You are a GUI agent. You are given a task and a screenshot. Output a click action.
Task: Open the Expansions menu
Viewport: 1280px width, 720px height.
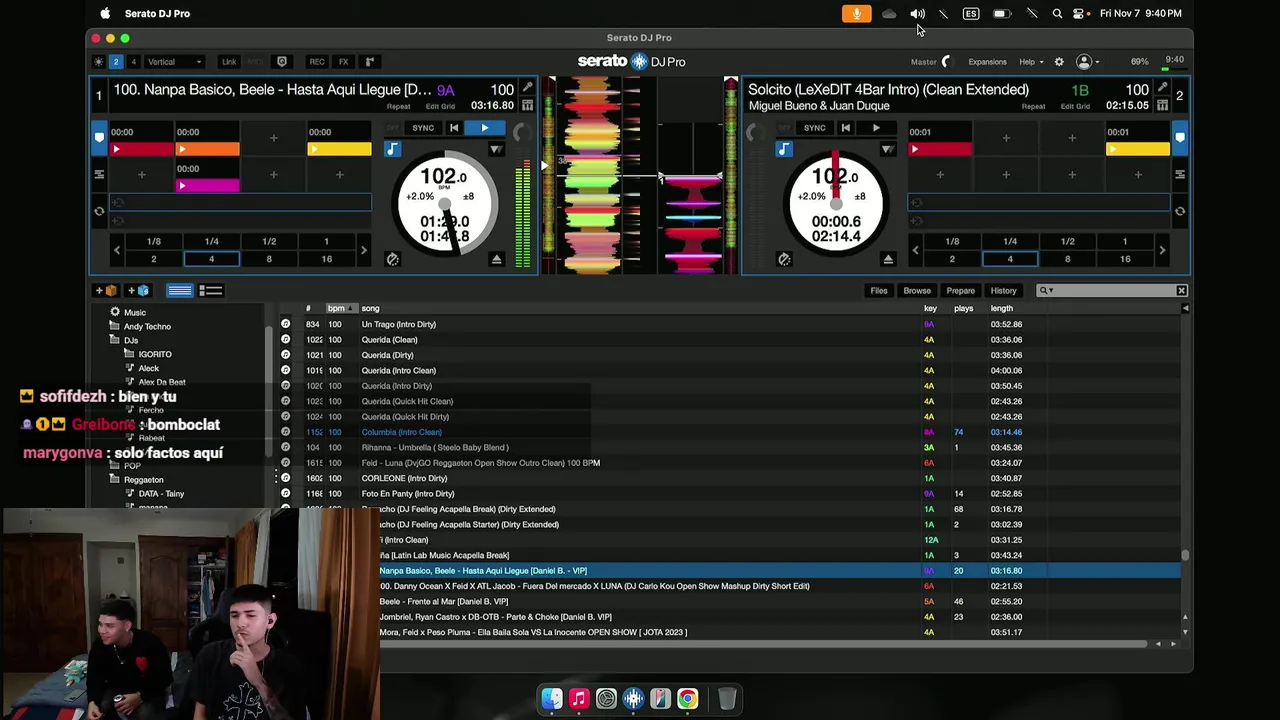pos(987,62)
